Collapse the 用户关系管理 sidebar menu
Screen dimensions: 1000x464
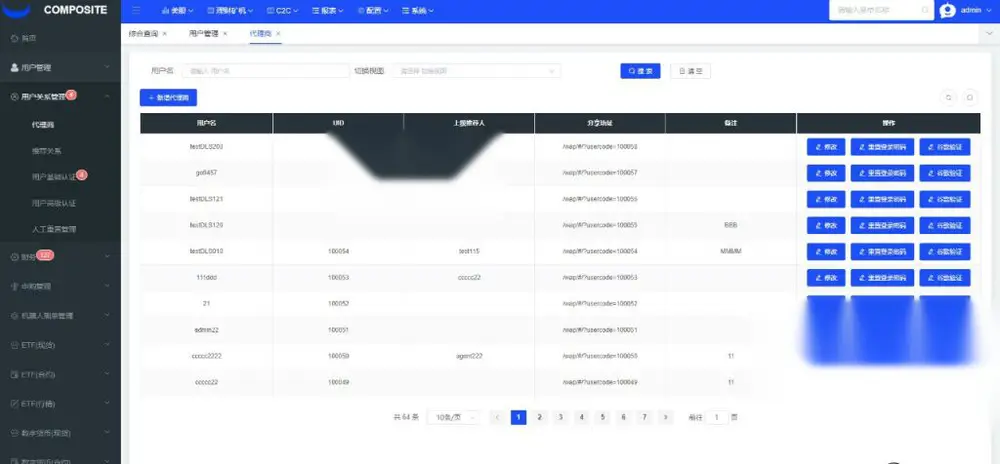tap(60, 96)
